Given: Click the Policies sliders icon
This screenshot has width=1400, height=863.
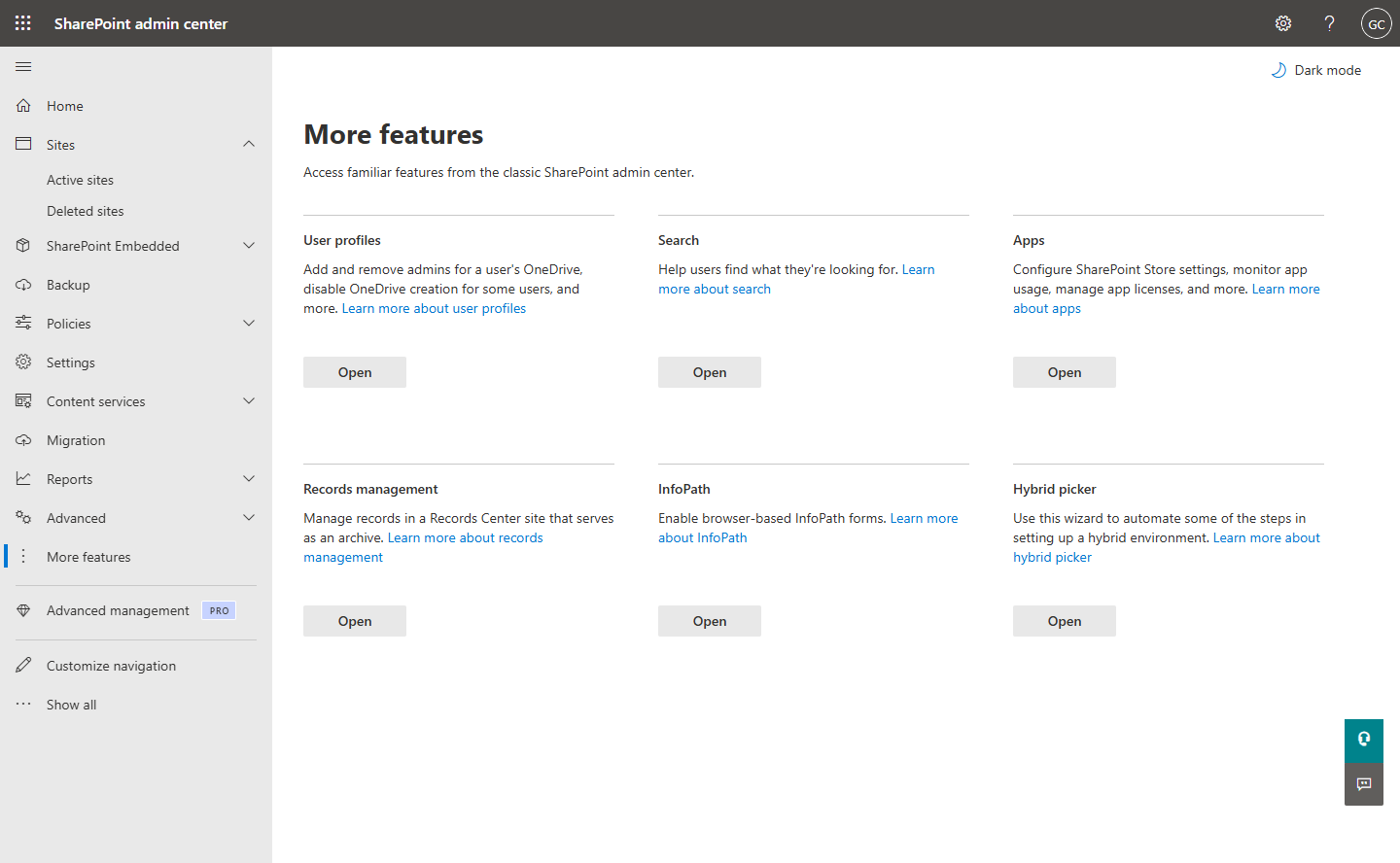Looking at the screenshot, I should point(23,323).
